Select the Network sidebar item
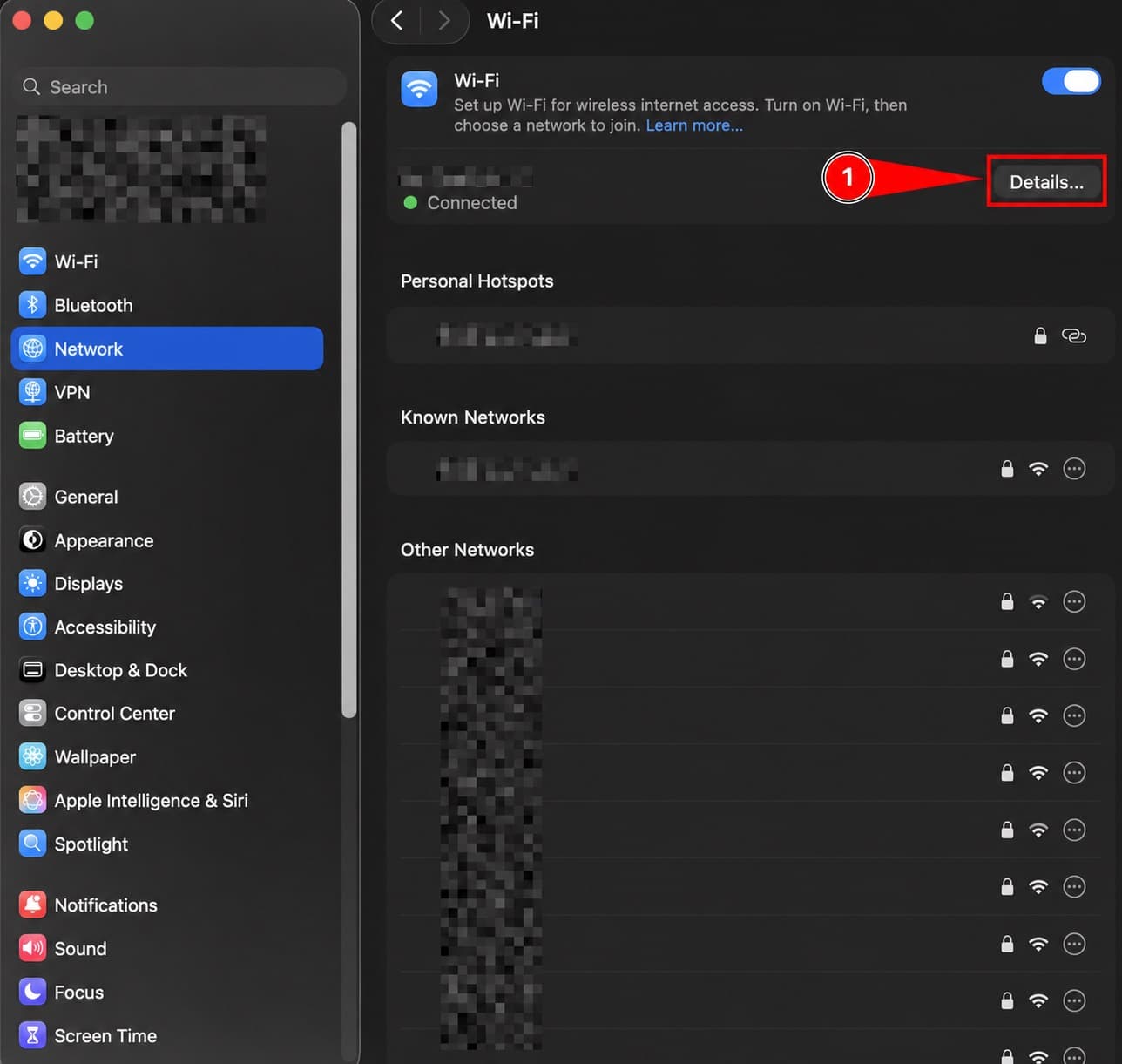This screenshot has width=1122, height=1064. (166, 349)
